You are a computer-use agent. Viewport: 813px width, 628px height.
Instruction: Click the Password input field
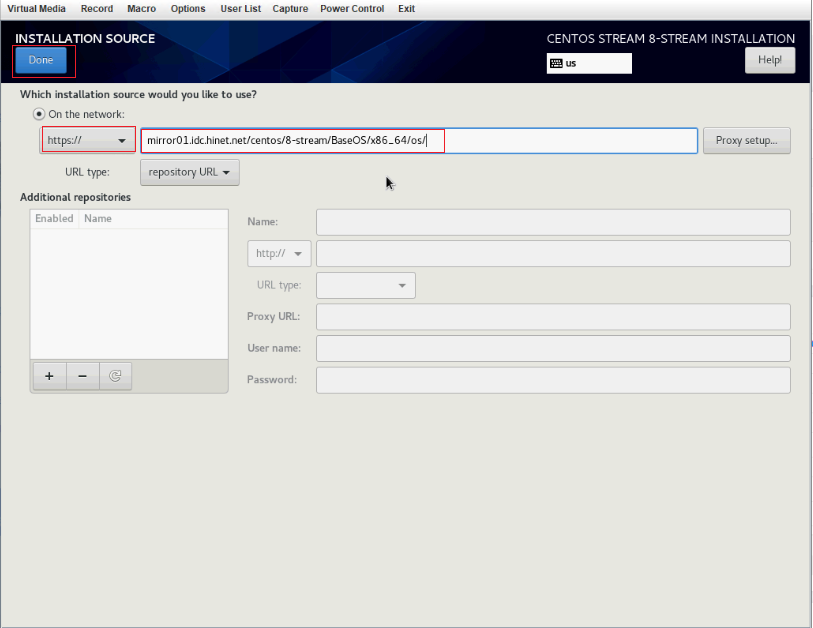[x=553, y=380]
